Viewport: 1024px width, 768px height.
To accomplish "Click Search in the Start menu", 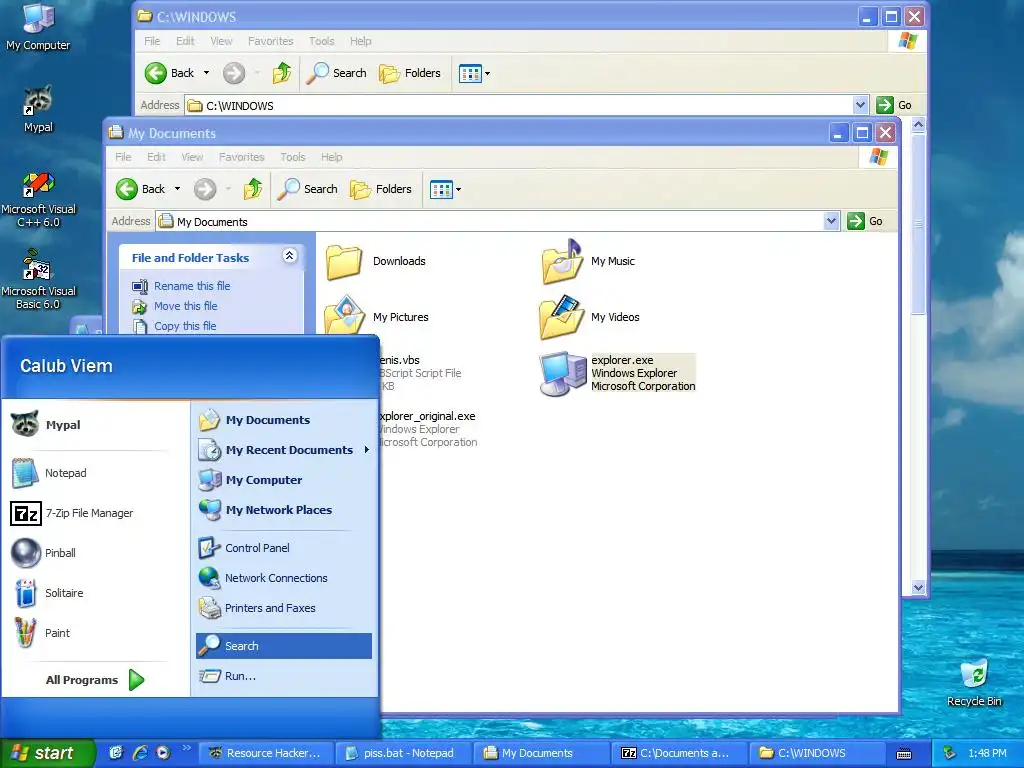I will (284, 646).
